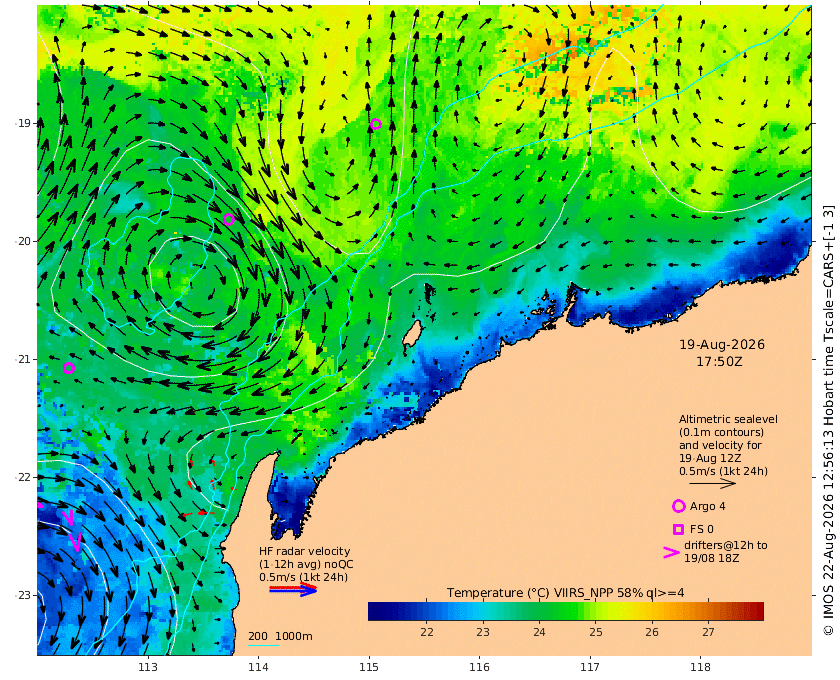Viewport: 840px width, 680px height.
Task: Click the magenta drifter chevron in the legend
Action: click(x=671, y=553)
